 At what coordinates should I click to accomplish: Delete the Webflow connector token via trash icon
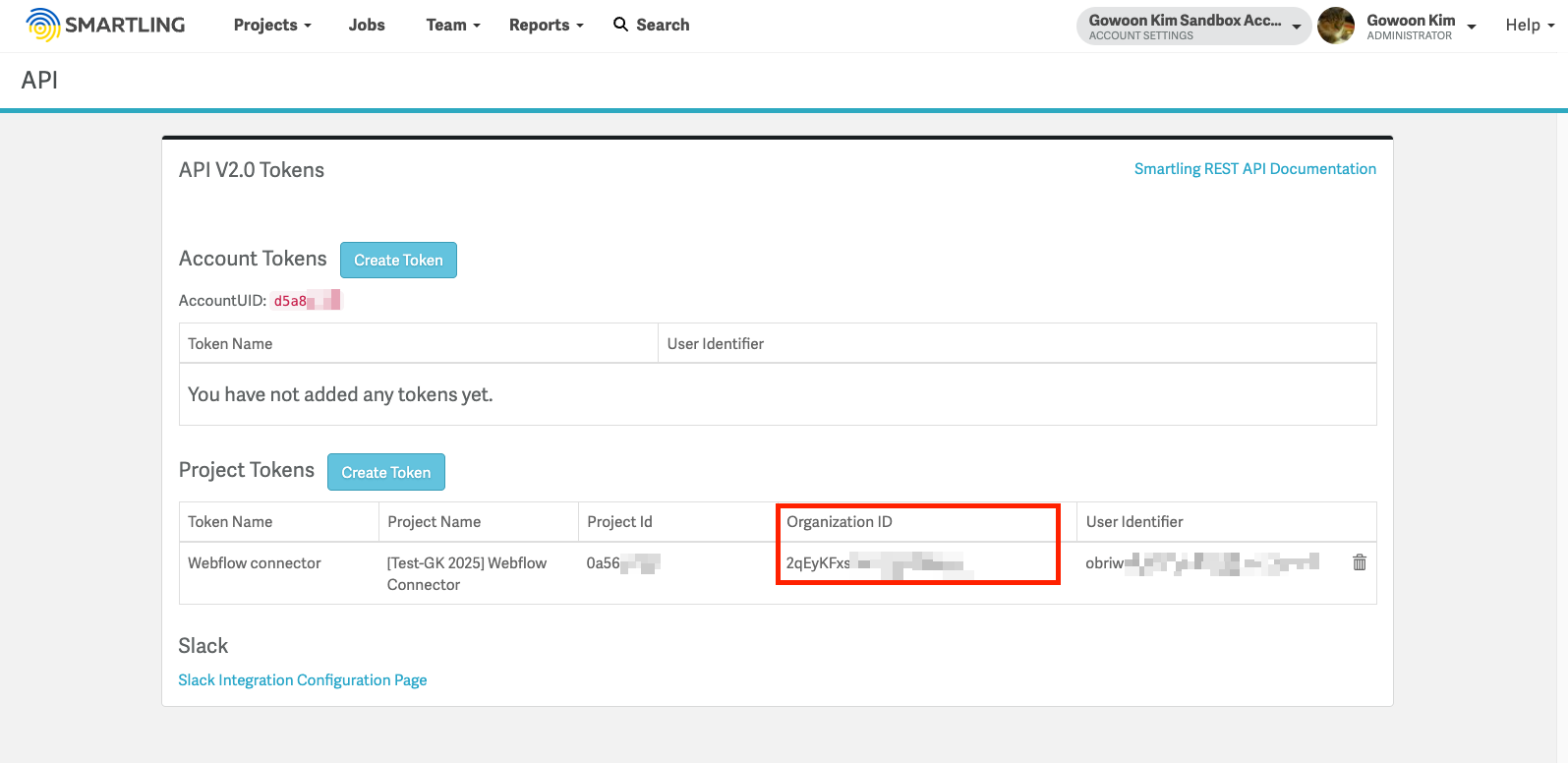(x=1360, y=562)
